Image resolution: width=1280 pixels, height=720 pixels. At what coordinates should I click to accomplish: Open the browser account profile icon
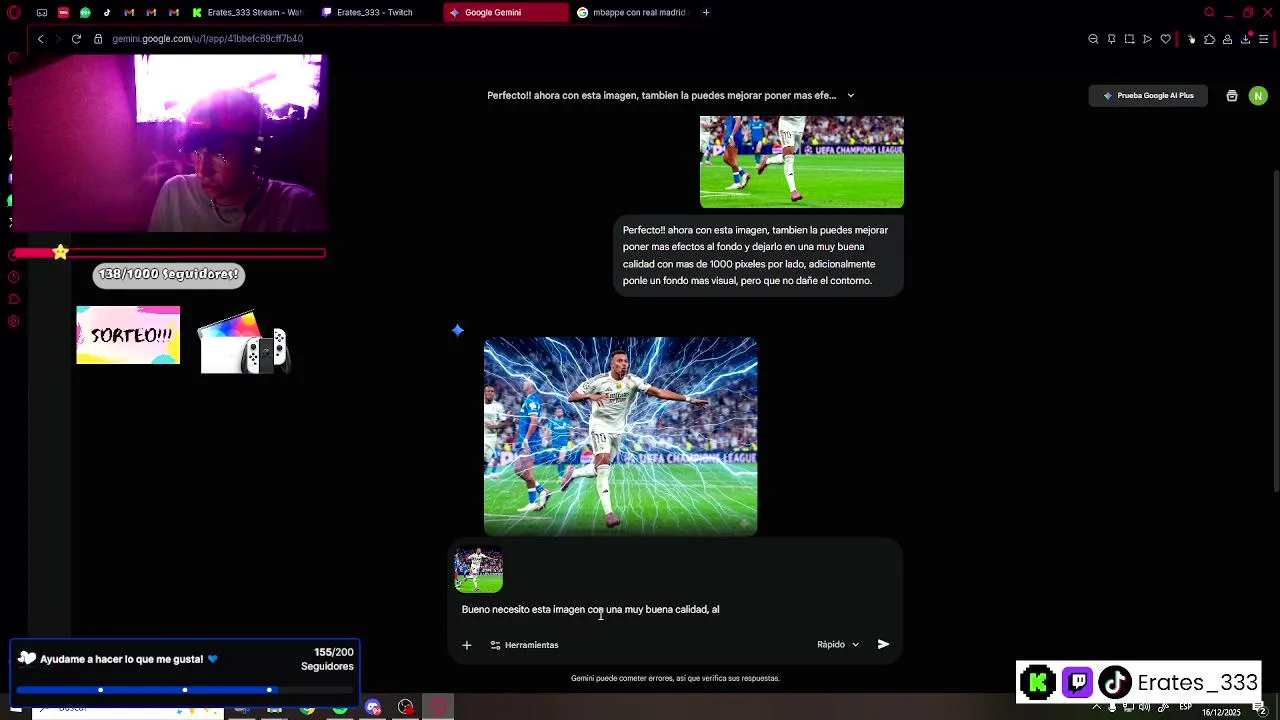coord(1227,39)
